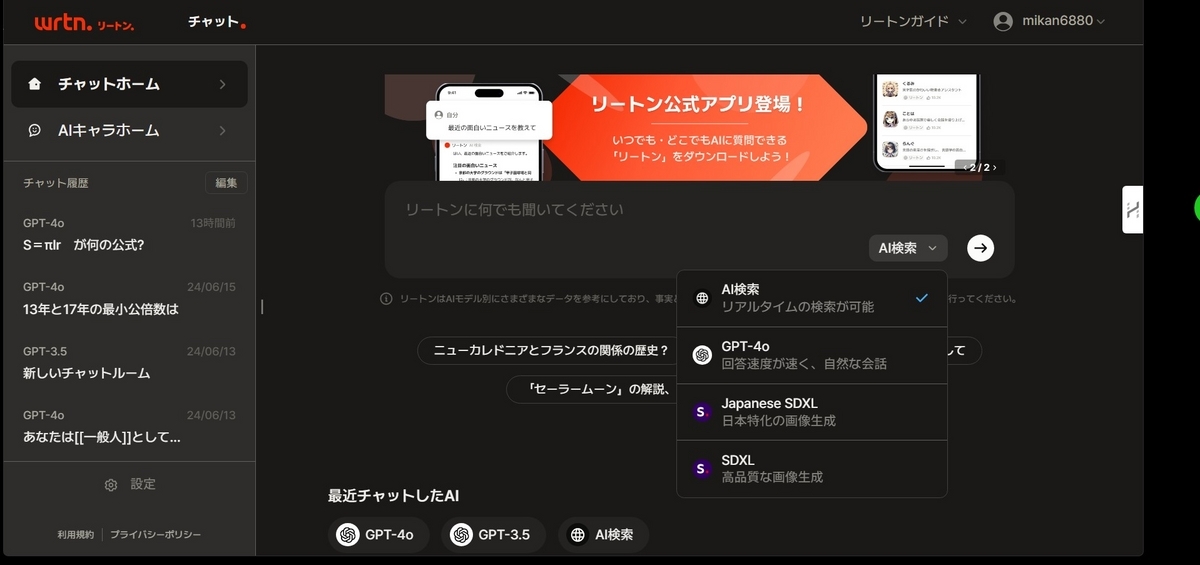The height and width of the screenshot is (565, 1200).
Task: Open the チャット tab in header
Action: pos(216,22)
